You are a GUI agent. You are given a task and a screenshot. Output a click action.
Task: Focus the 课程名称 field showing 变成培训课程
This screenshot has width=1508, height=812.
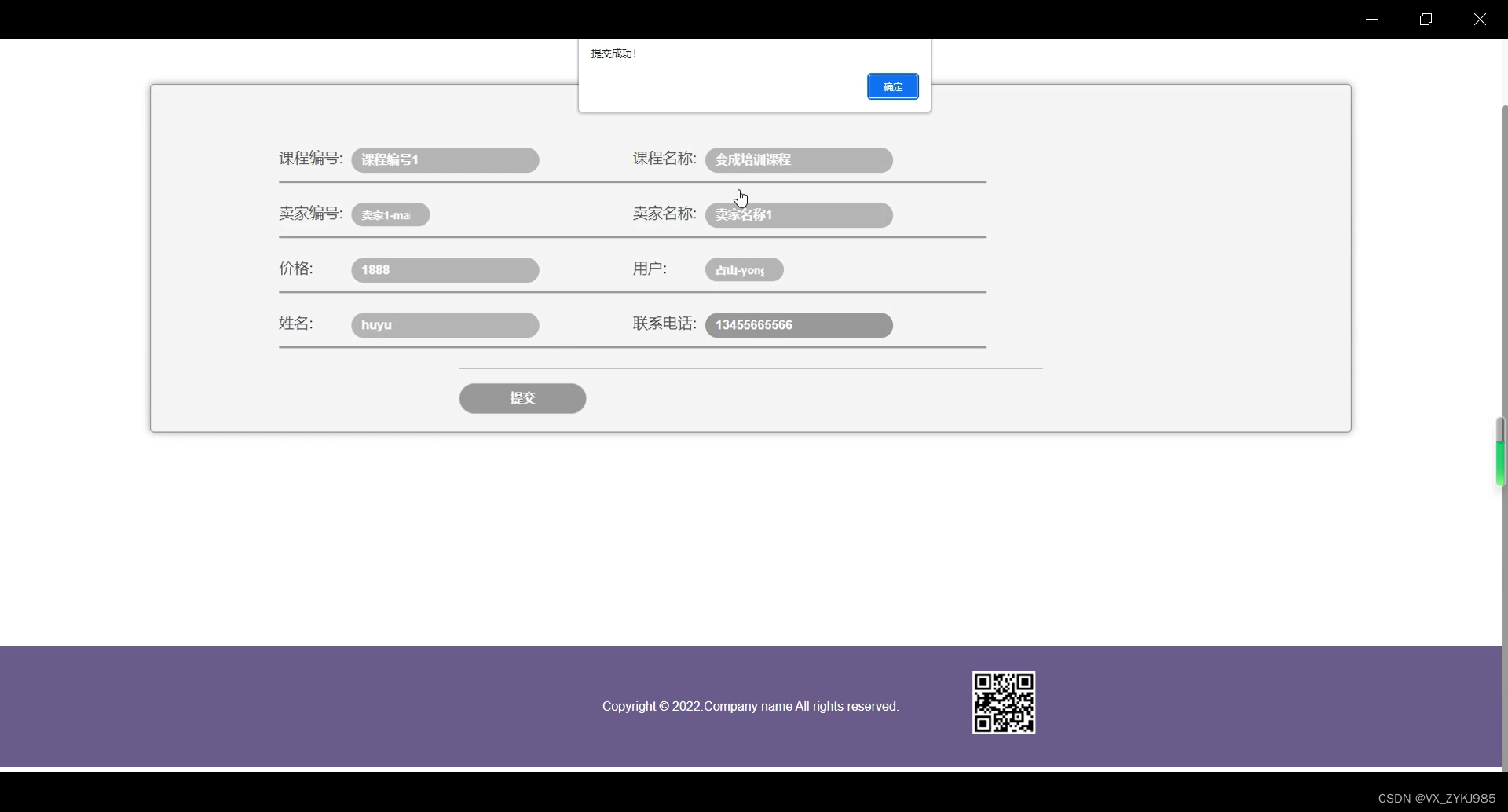coord(799,160)
